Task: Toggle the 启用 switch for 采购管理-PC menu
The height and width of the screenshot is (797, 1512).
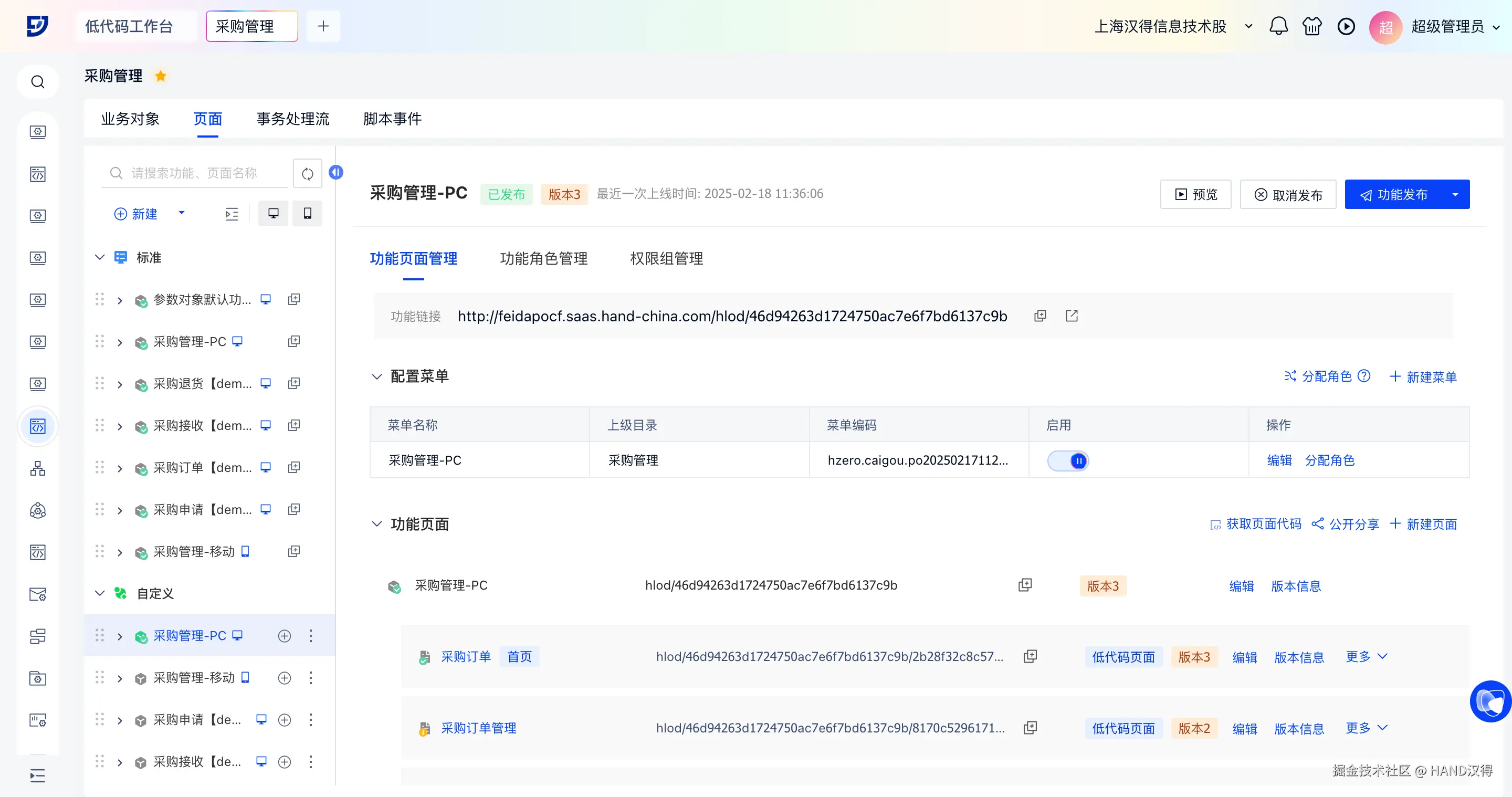Action: click(1068, 460)
